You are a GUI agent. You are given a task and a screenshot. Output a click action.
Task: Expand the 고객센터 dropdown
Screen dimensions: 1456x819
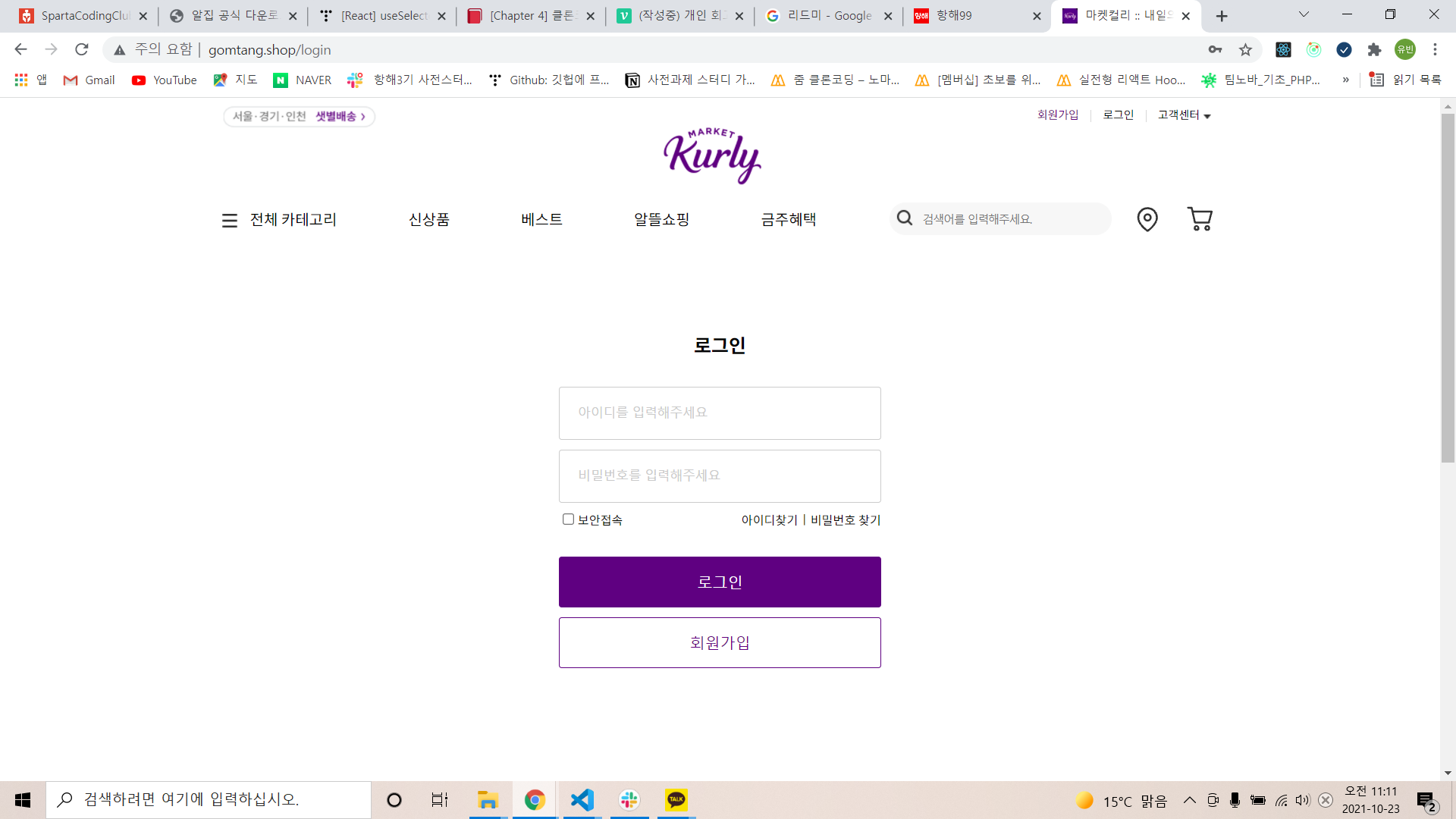point(1184,115)
